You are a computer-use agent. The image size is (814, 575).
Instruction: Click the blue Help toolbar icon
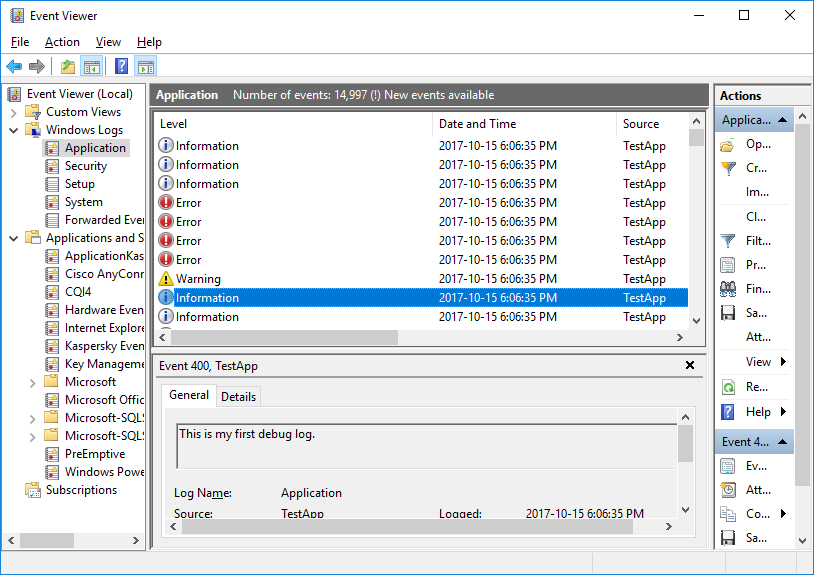[x=121, y=66]
